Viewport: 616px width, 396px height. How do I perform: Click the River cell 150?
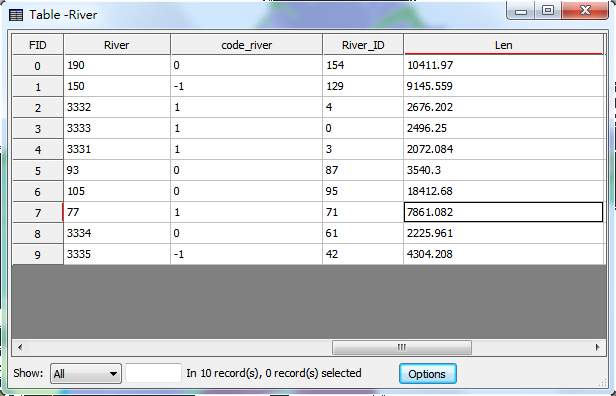point(117,86)
